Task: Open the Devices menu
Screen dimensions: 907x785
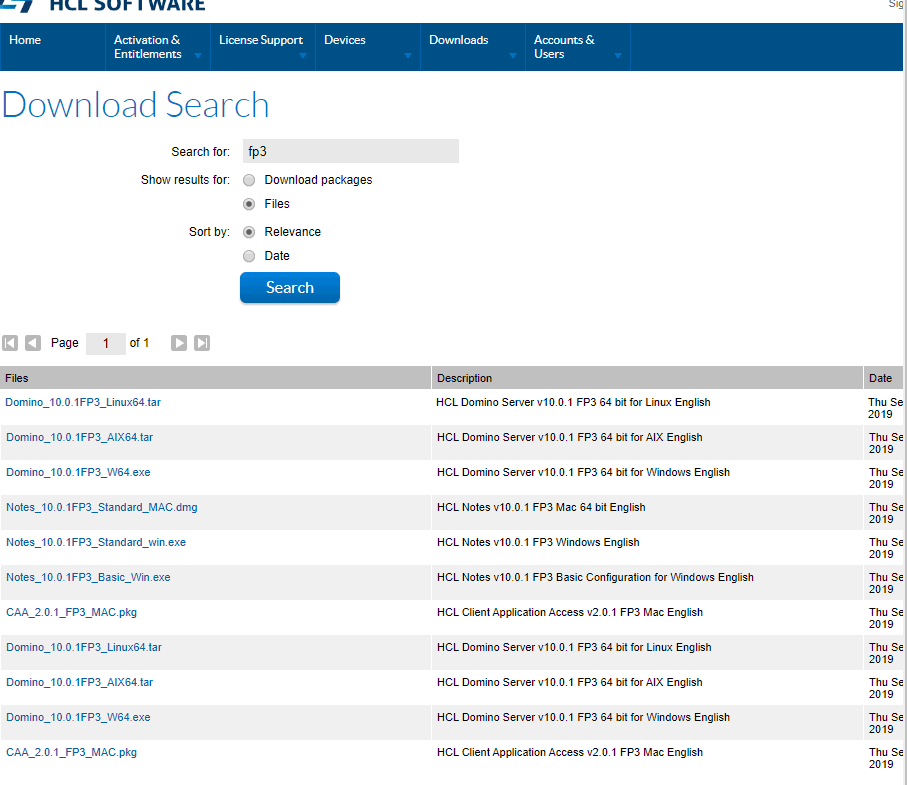Action: pos(368,47)
